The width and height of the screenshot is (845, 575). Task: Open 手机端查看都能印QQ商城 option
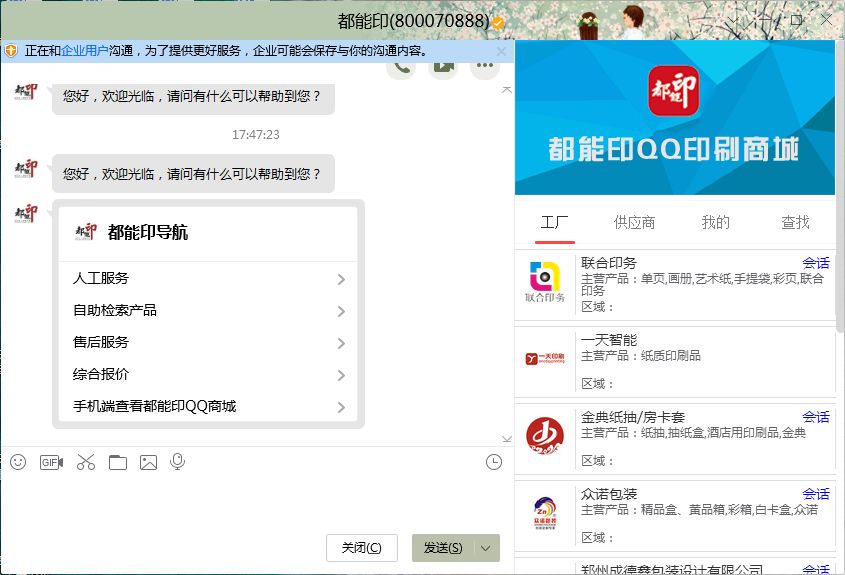click(x=209, y=406)
